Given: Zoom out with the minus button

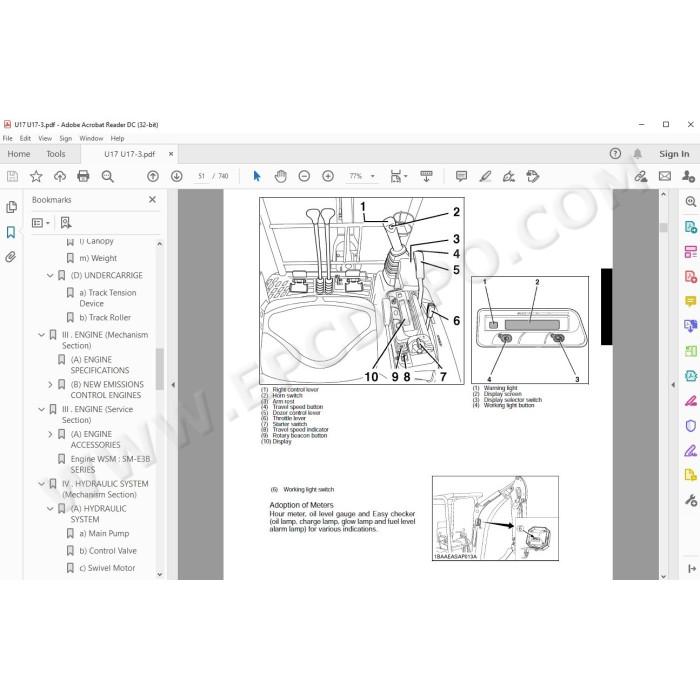Looking at the screenshot, I should tap(304, 176).
